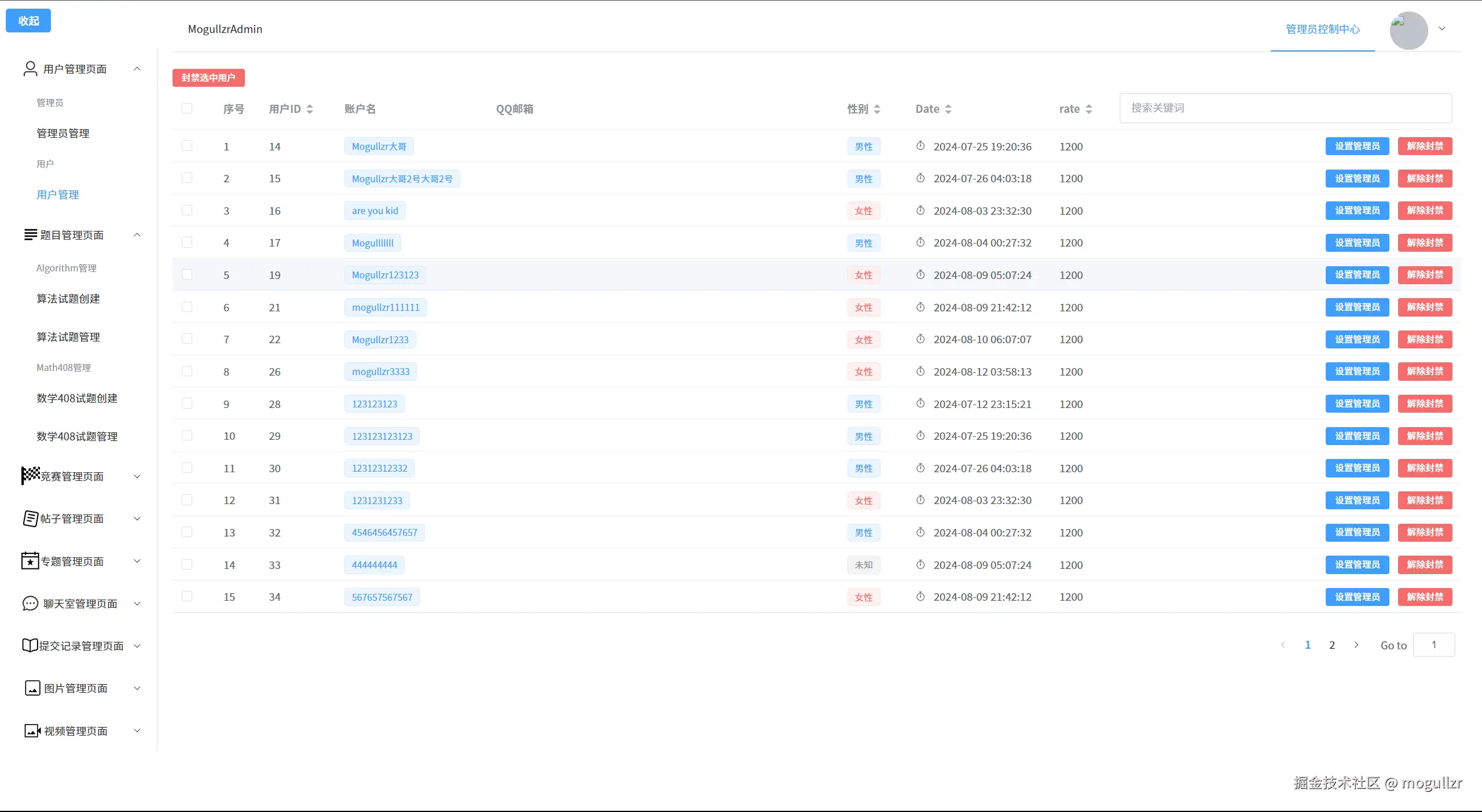
Task: Click the image management picture icon
Action: point(32,688)
